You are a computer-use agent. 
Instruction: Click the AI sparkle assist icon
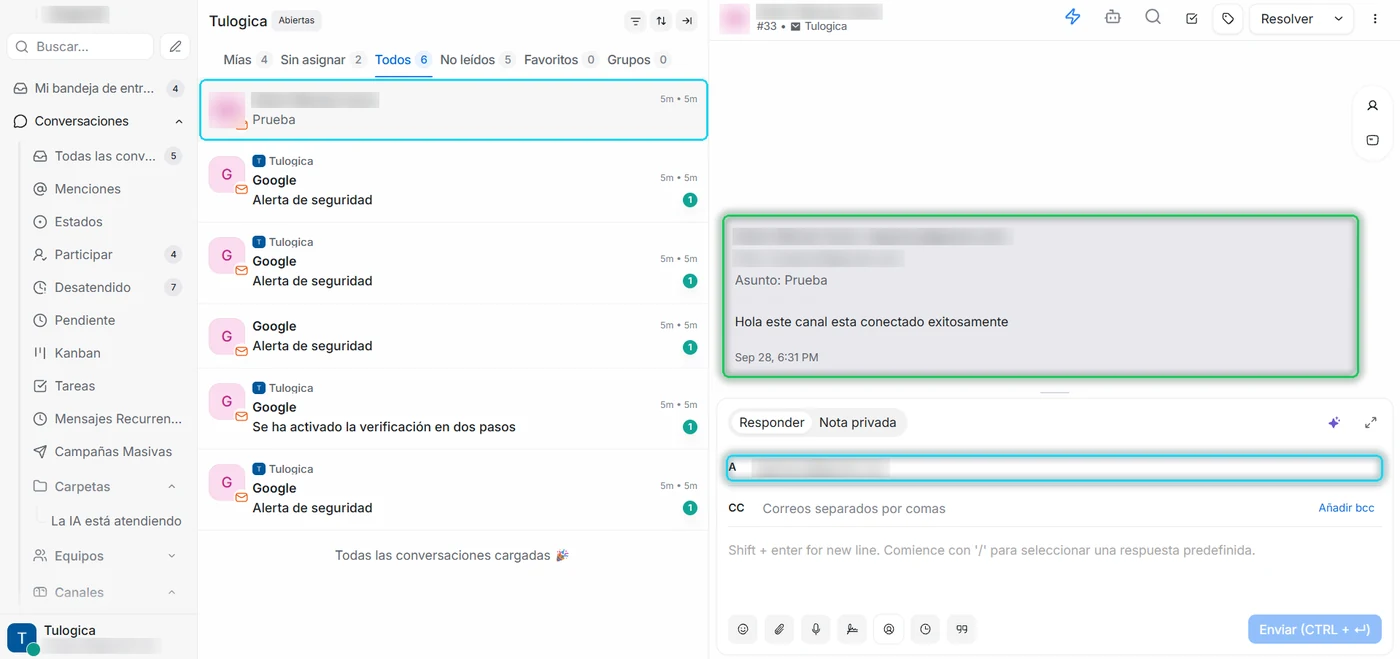pyautogui.click(x=1334, y=423)
